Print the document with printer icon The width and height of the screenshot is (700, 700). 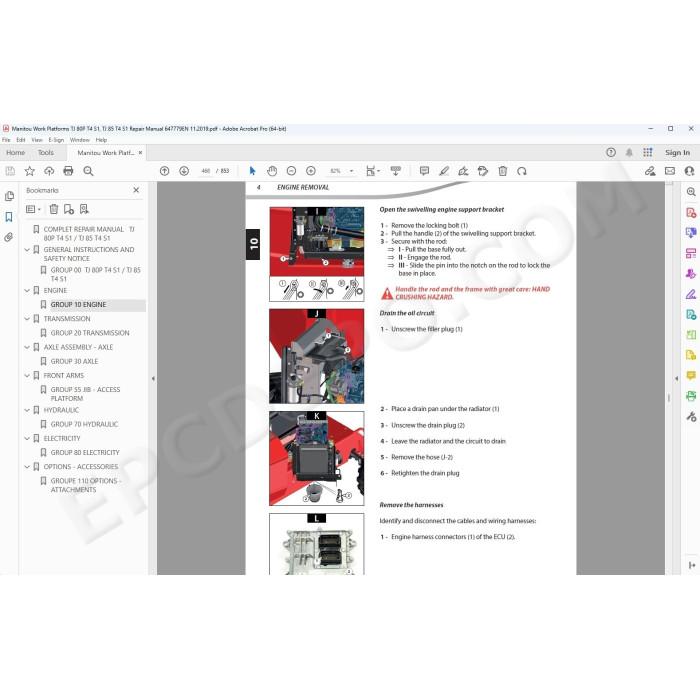click(x=68, y=171)
